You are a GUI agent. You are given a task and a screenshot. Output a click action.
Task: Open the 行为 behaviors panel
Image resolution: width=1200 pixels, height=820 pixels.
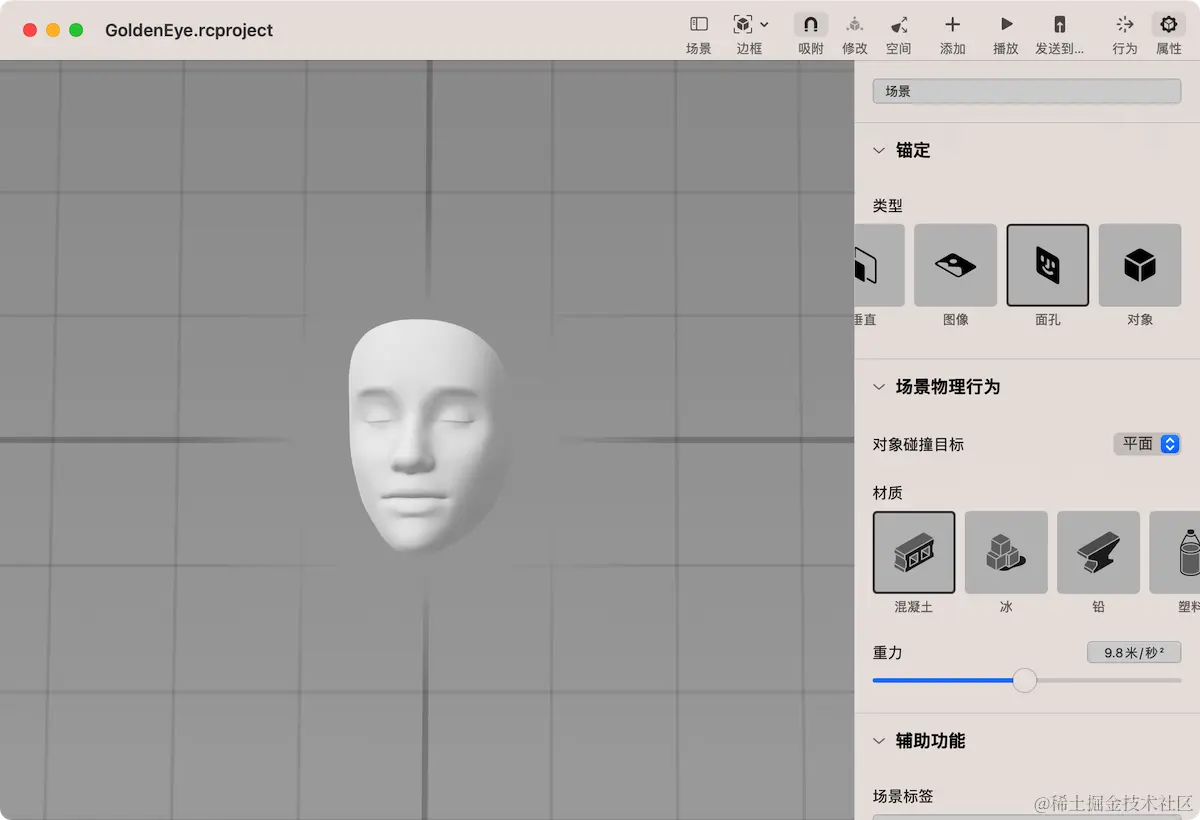click(x=1125, y=24)
